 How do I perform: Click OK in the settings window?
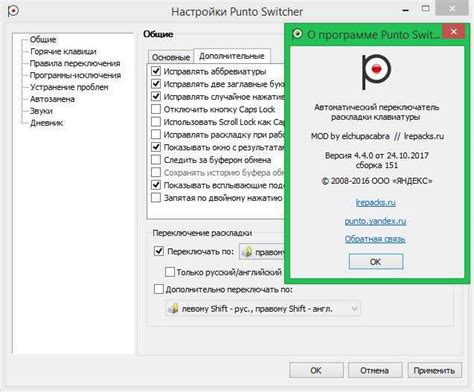point(316,370)
